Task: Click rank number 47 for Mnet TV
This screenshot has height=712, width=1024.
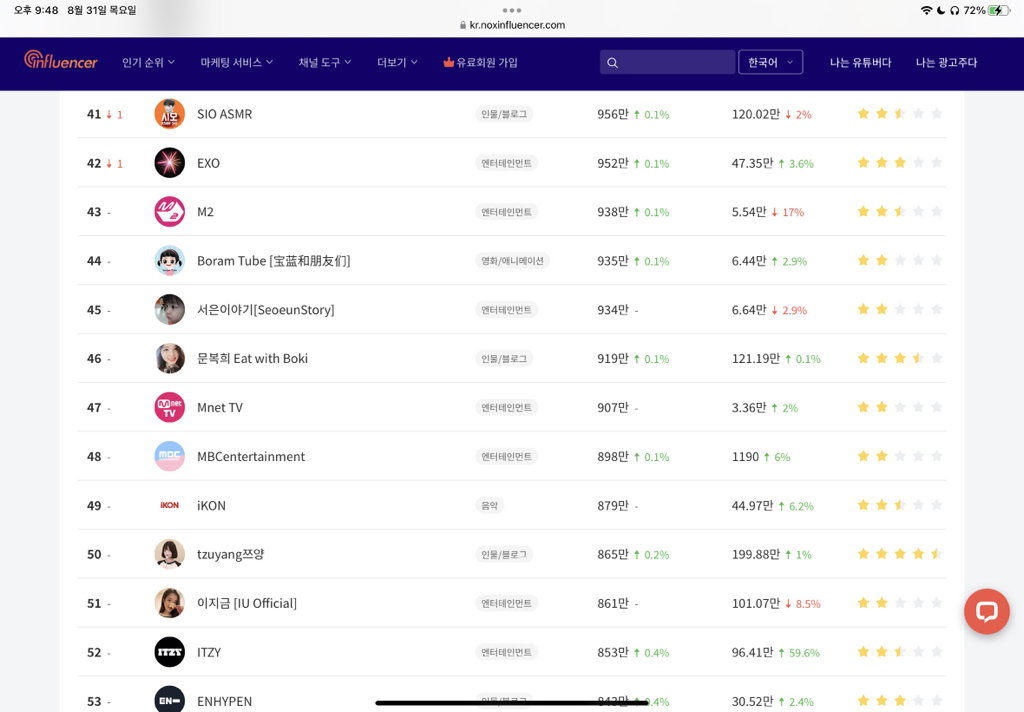Action: pos(94,408)
